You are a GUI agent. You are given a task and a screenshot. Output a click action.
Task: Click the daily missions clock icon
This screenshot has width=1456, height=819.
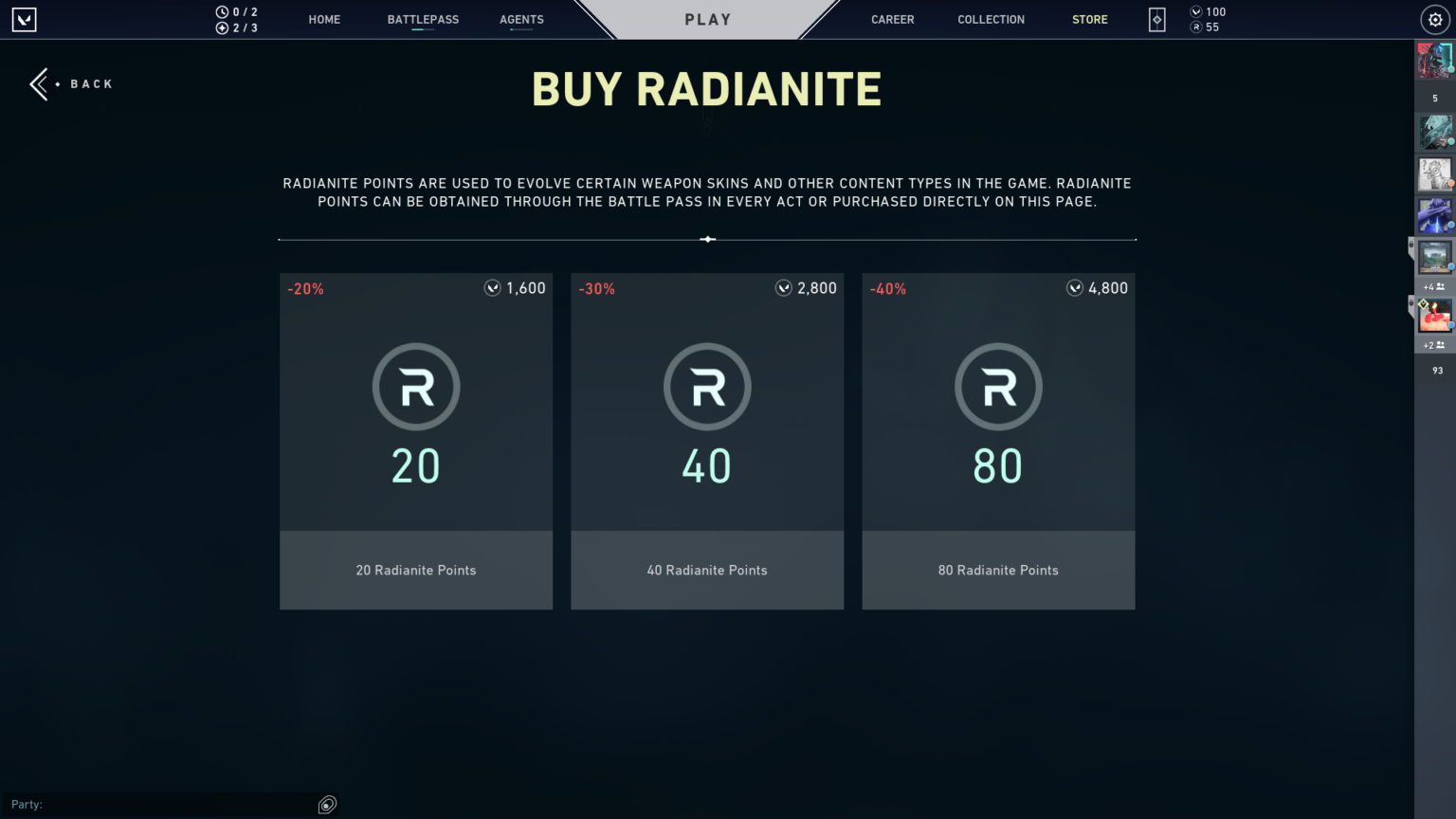point(222,12)
